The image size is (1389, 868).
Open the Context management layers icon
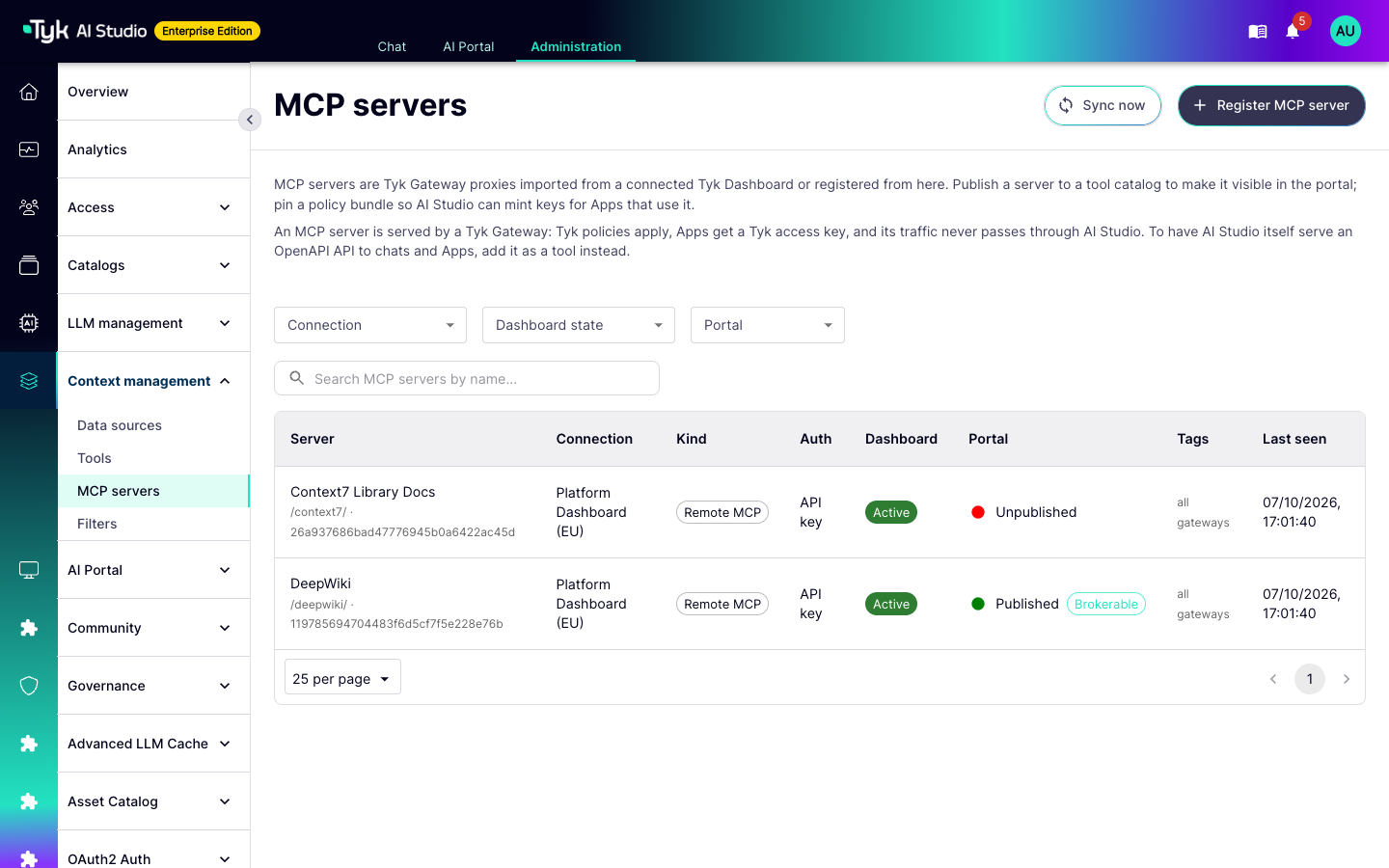point(29,381)
